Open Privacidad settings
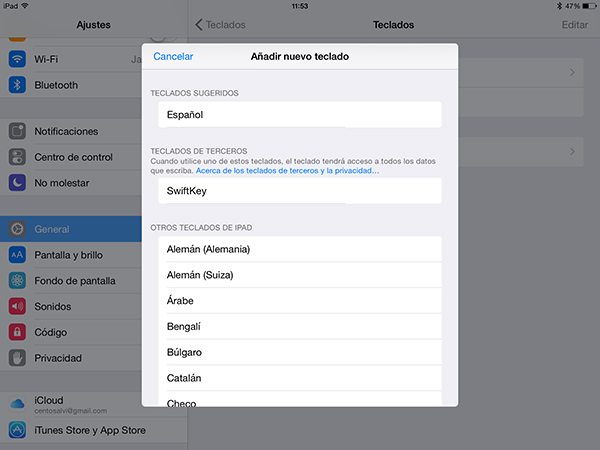The width and height of the screenshot is (600, 450). [71, 358]
